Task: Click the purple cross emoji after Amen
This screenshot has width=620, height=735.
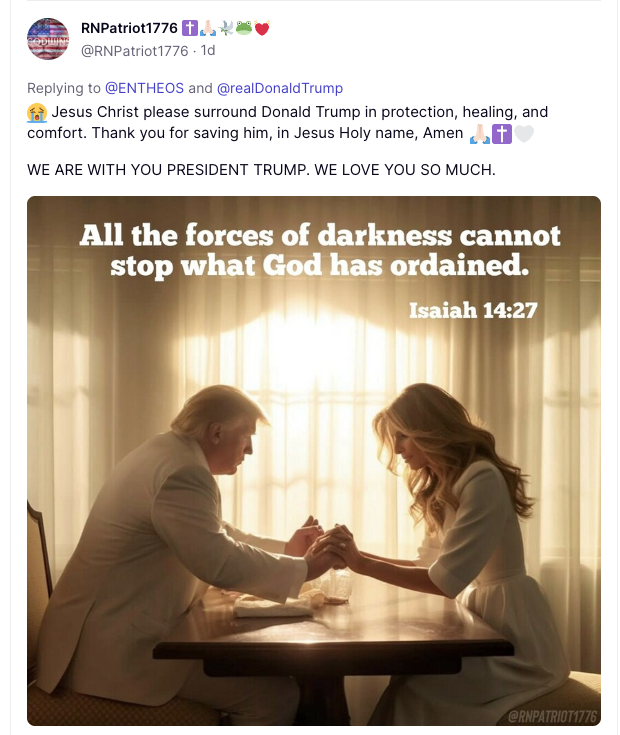Action: coord(502,133)
